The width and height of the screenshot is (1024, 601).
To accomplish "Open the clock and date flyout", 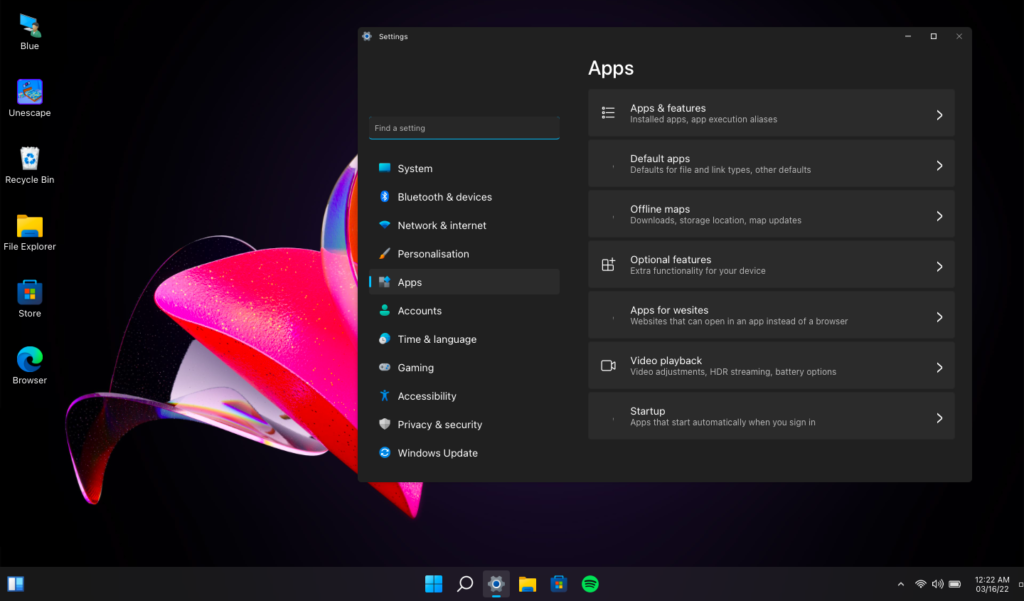I will 992,584.
